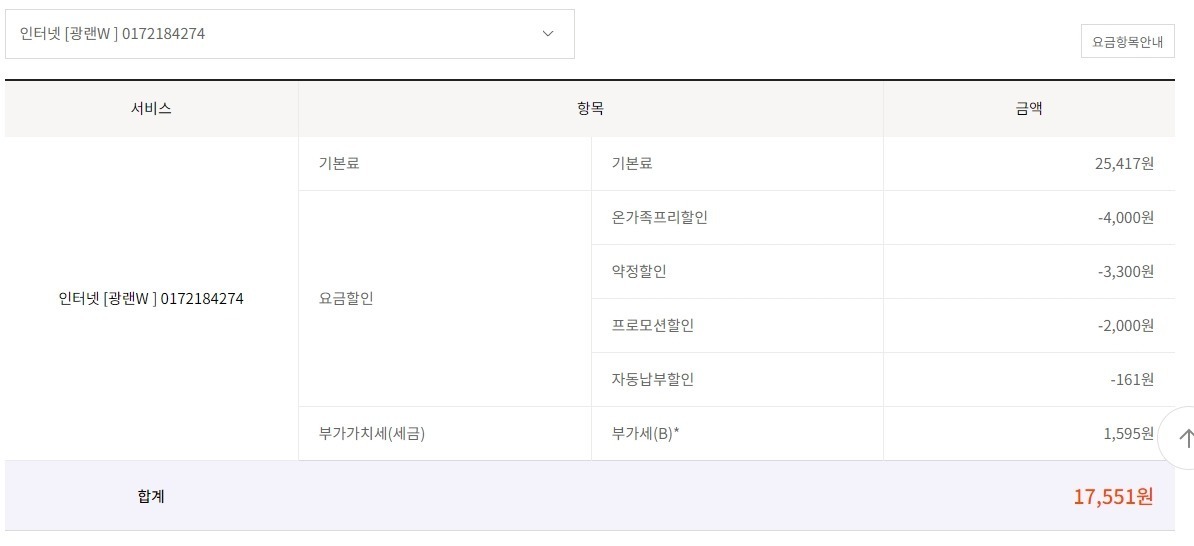Click the 자동납부할인 row label
The image size is (1194, 546).
[652, 379]
